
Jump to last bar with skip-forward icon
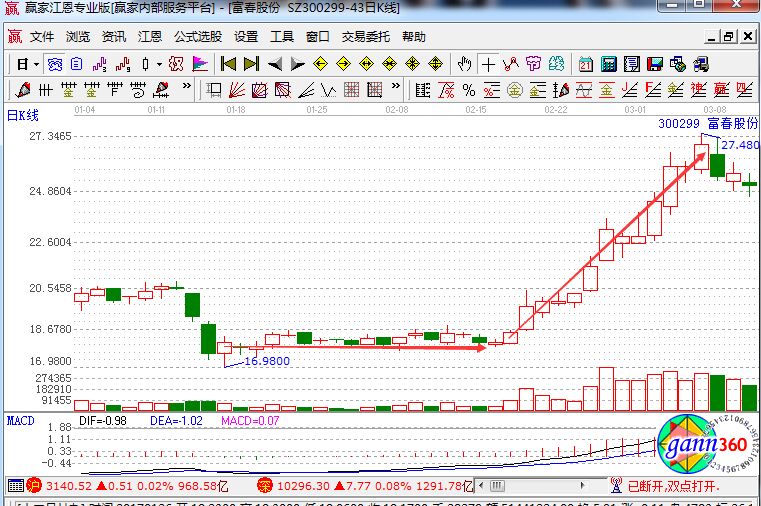[250, 64]
